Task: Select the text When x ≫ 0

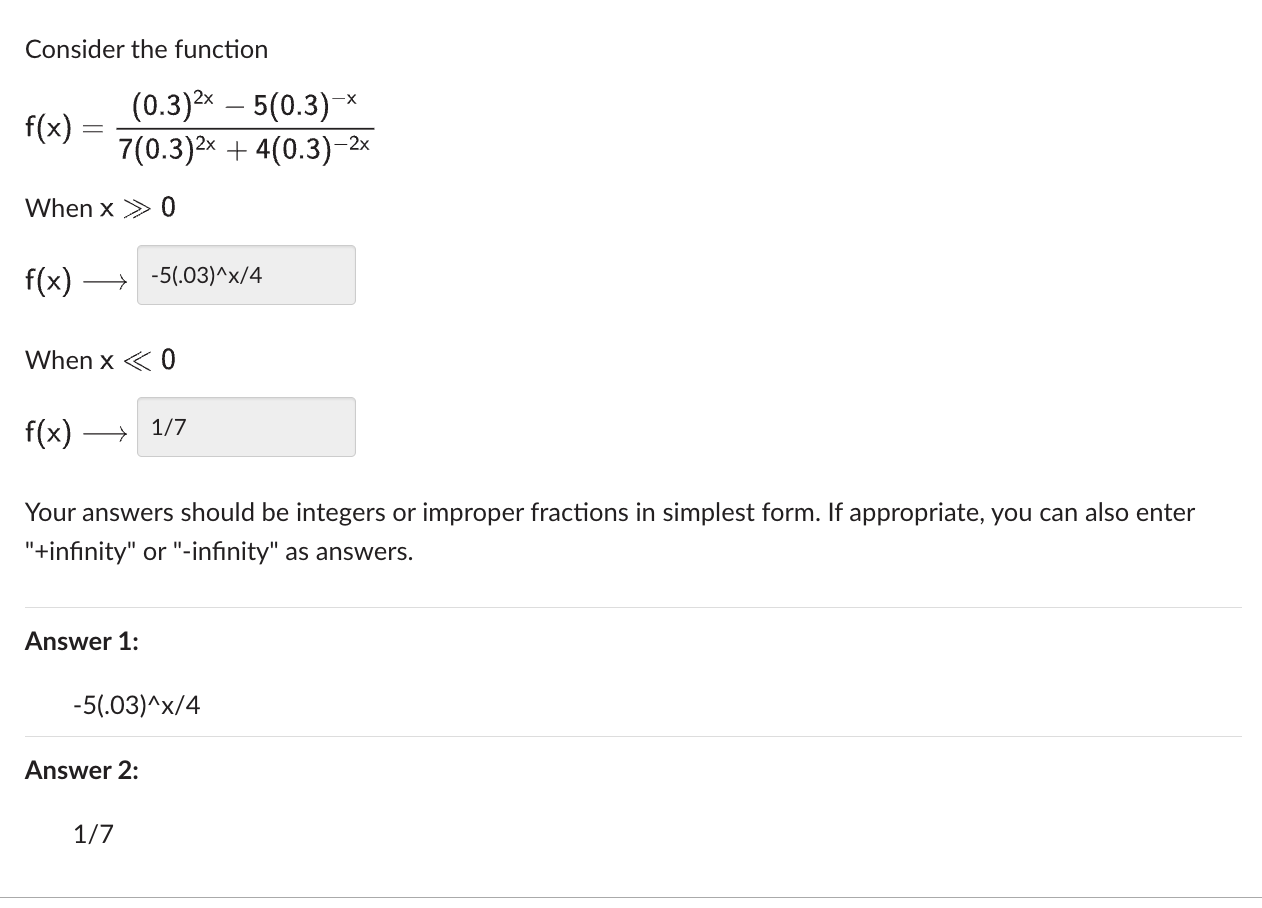Action: pos(99,208)
